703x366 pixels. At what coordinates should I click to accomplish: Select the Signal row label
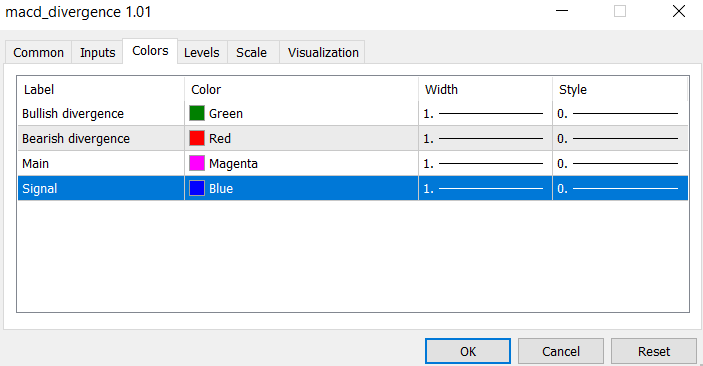[x=39, y=189]
